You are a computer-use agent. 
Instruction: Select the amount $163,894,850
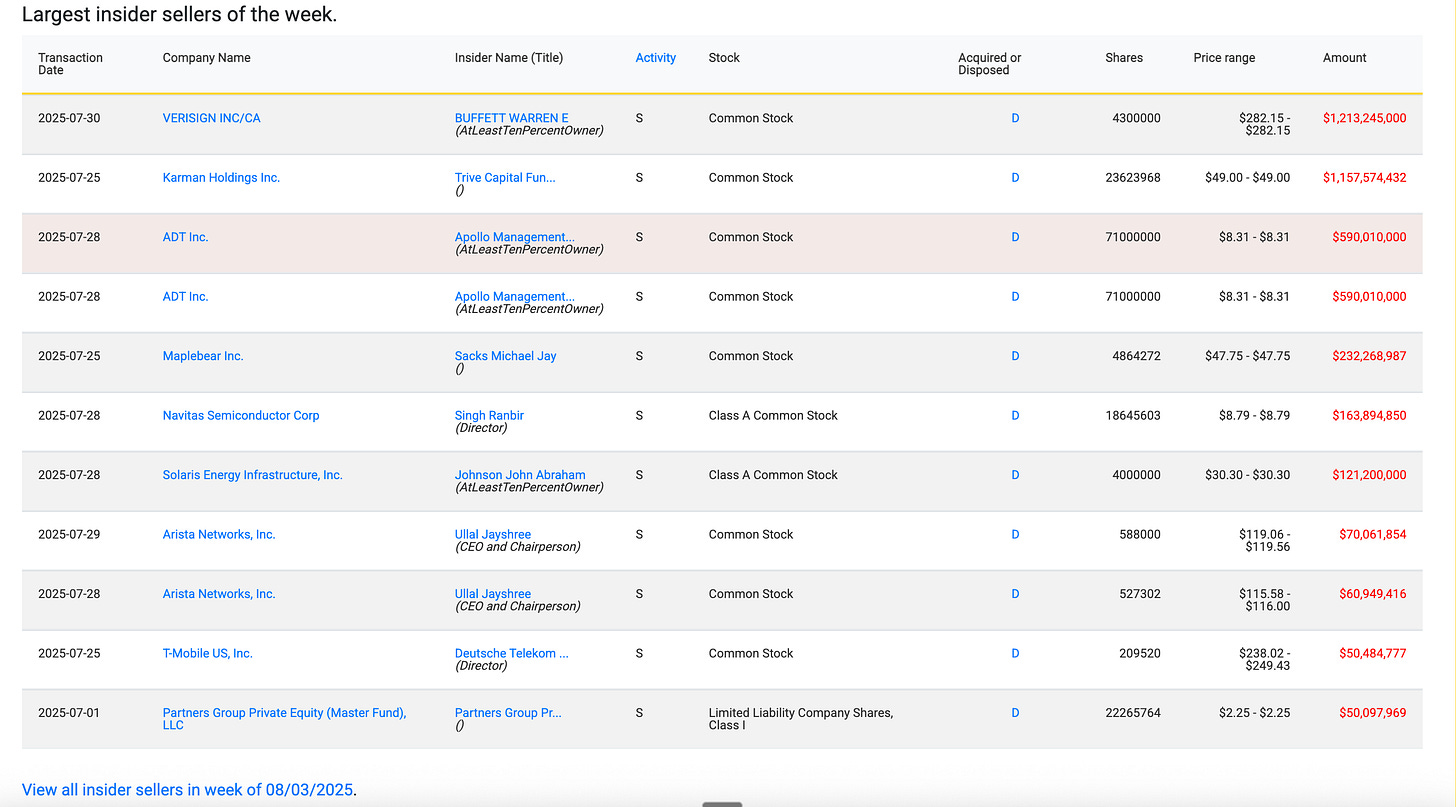point(1369,416)
